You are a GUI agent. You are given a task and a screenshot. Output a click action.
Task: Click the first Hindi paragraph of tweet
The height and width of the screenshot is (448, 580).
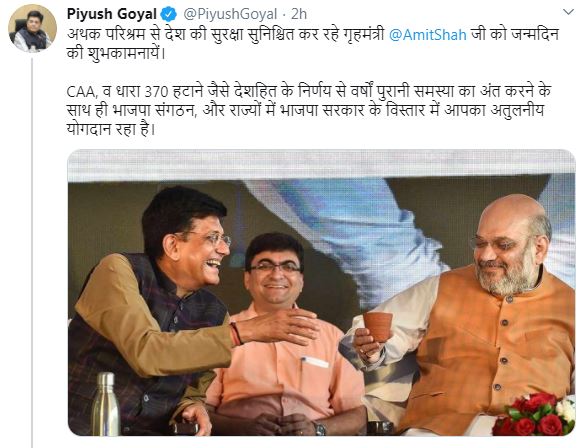(x=313, y=44)
